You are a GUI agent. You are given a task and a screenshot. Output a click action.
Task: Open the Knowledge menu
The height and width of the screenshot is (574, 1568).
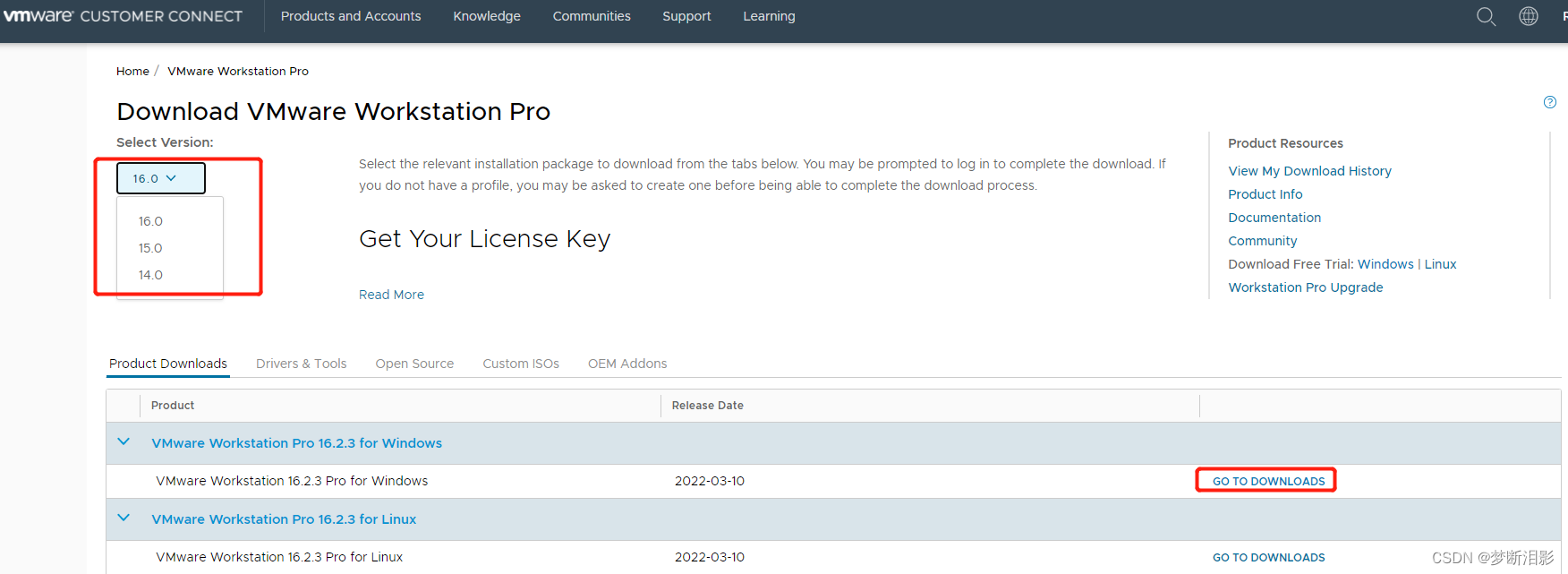[x=487, y=16]
